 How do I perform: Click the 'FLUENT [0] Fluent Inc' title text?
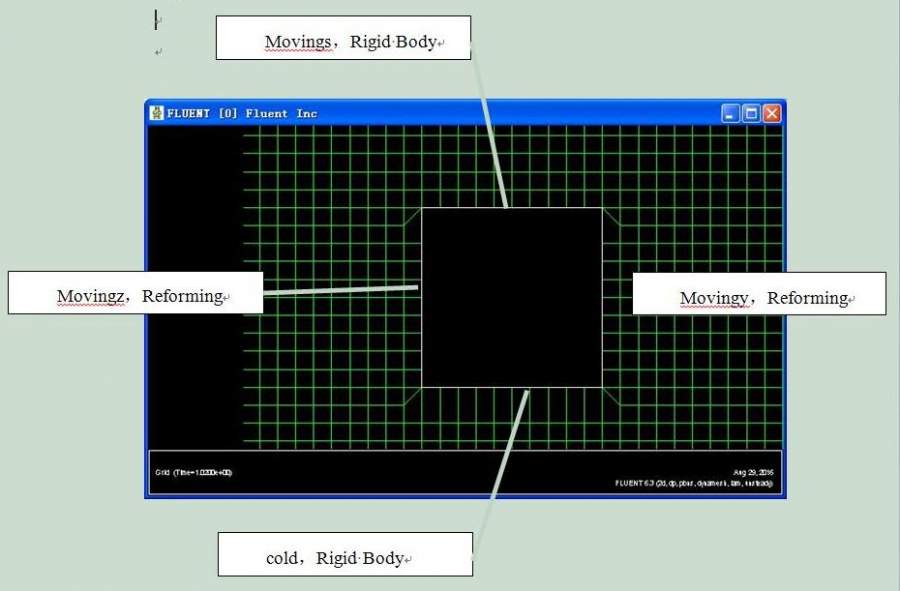point(242,114)
